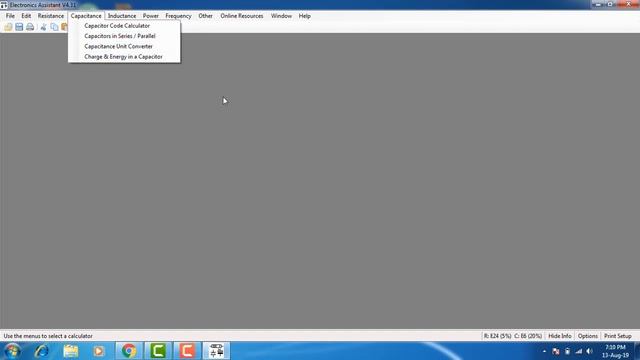640x360 pixels.
Task: Open file icon in toolbar
Action: [x=8, y=27]
